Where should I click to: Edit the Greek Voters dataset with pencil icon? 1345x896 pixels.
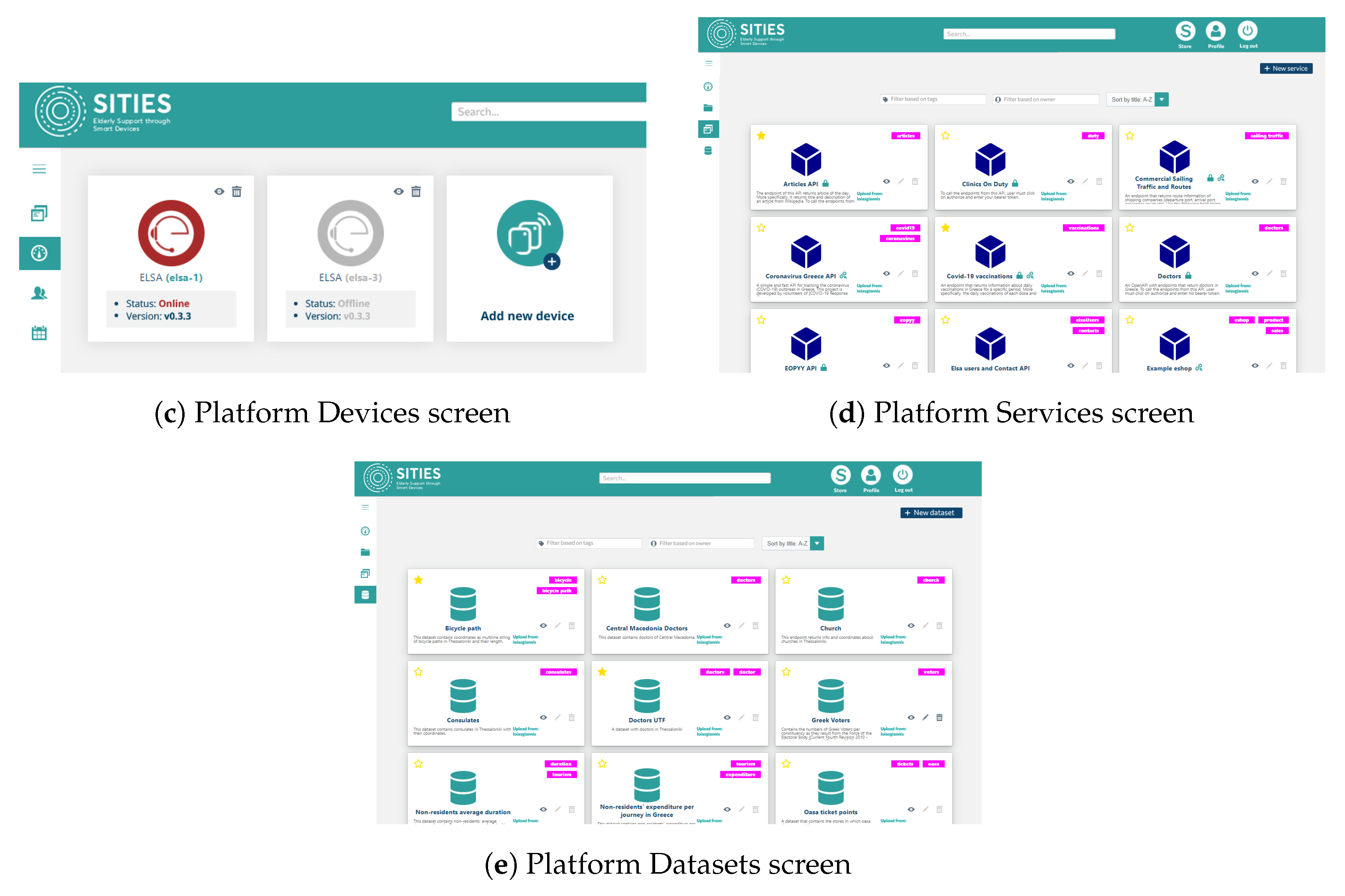point(925,718)
